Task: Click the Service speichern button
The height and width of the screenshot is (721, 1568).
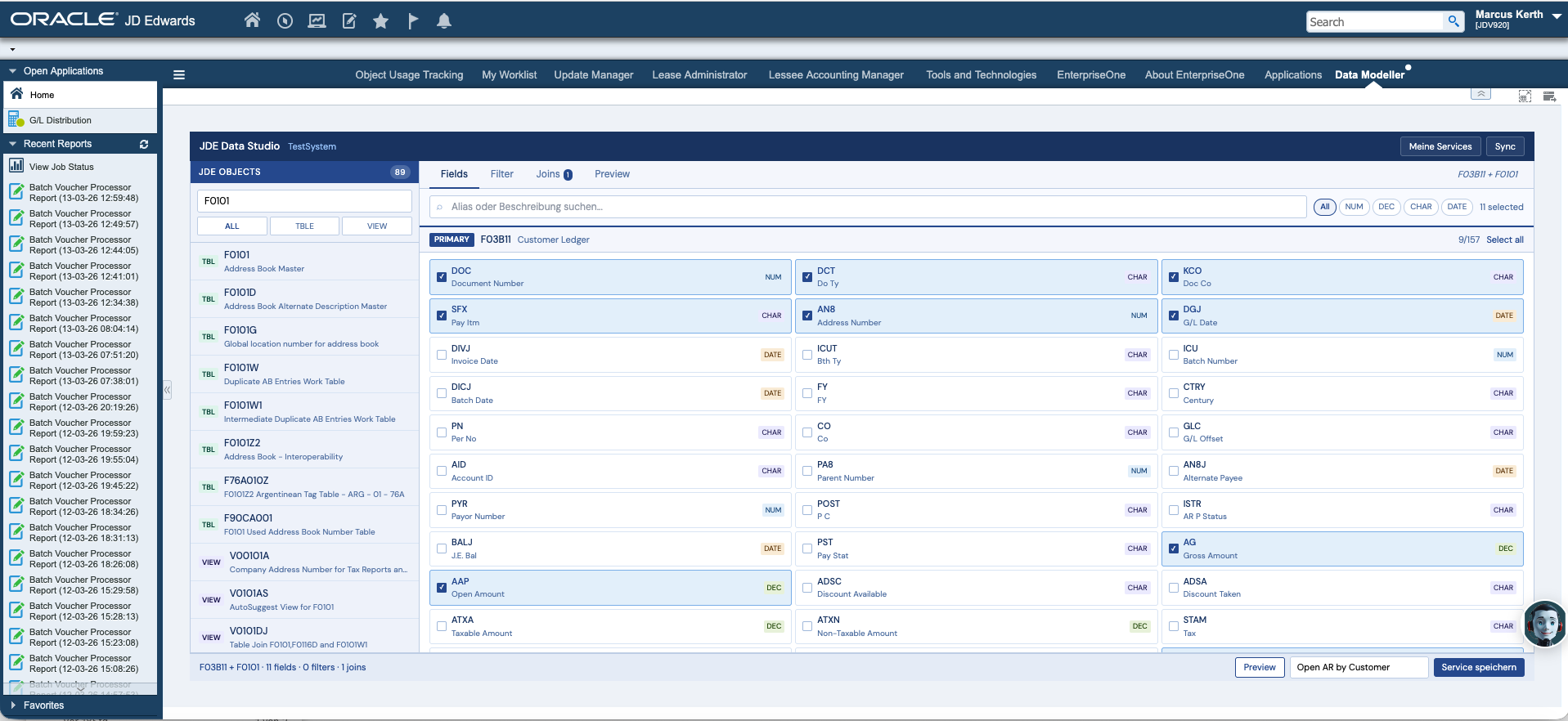Action: tap(1478, 668)
